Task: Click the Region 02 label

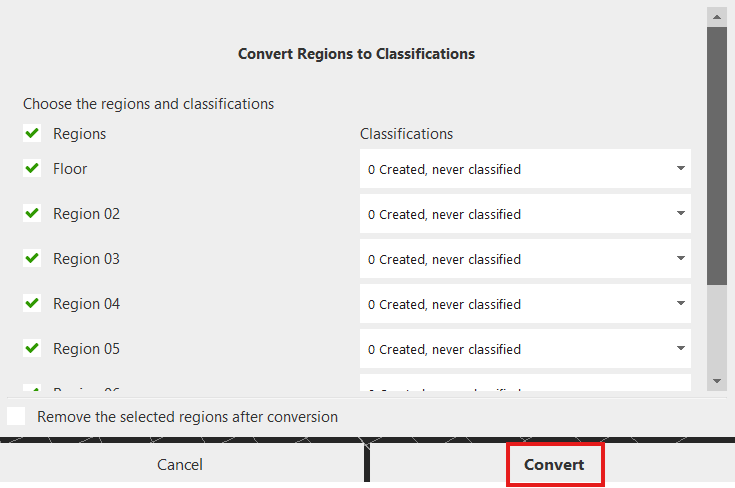Action: (86, 214)
